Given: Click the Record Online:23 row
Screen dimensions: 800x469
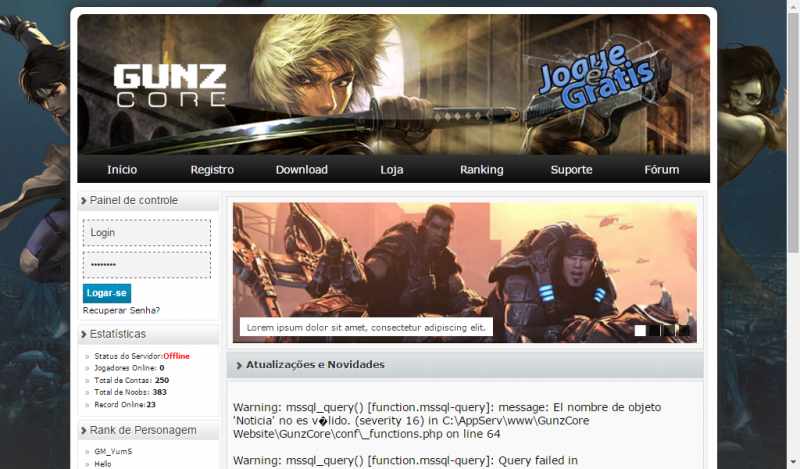Looking at the screenshot, I should [125, 405].
